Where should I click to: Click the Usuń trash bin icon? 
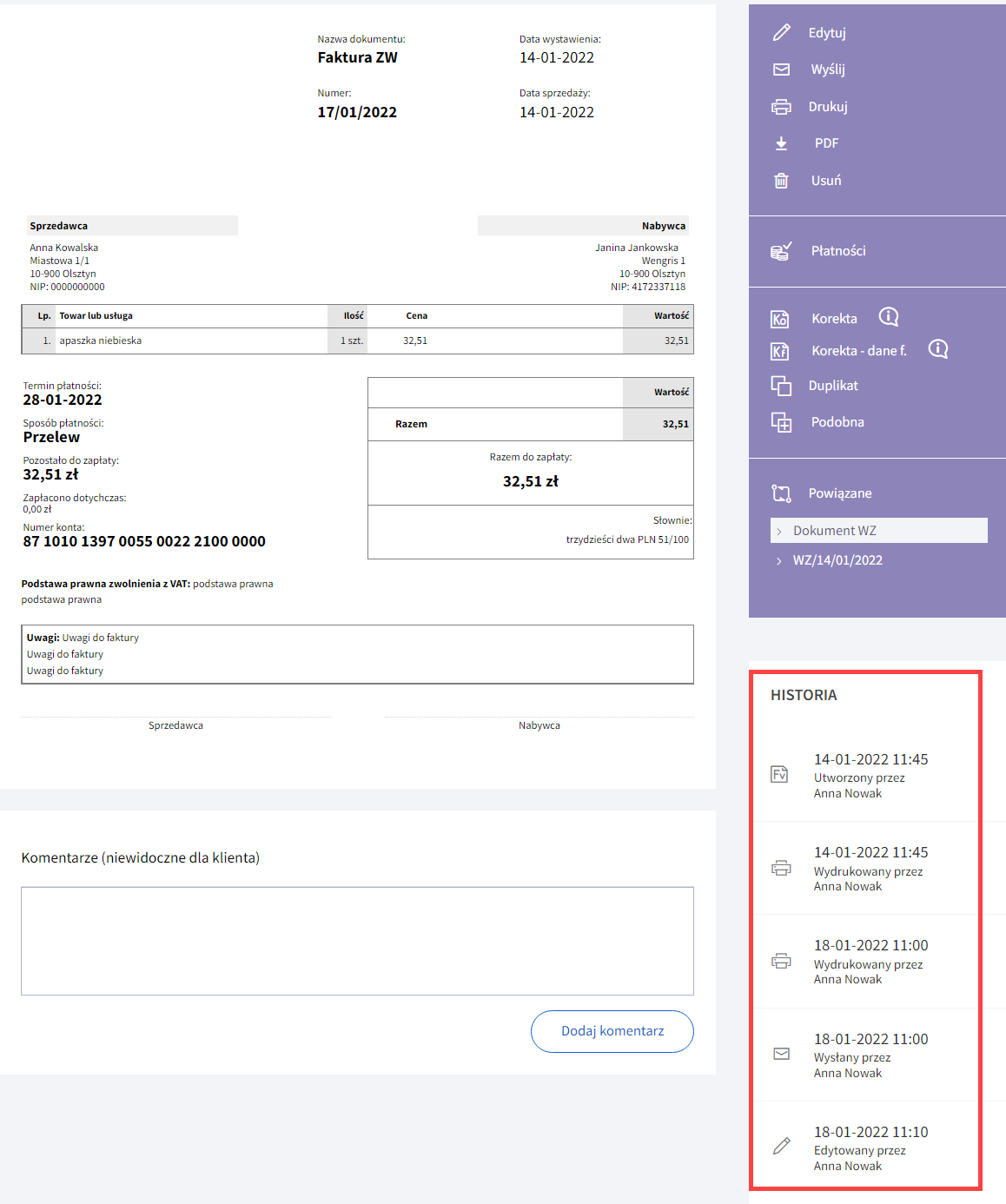click(x=782, y=181)
